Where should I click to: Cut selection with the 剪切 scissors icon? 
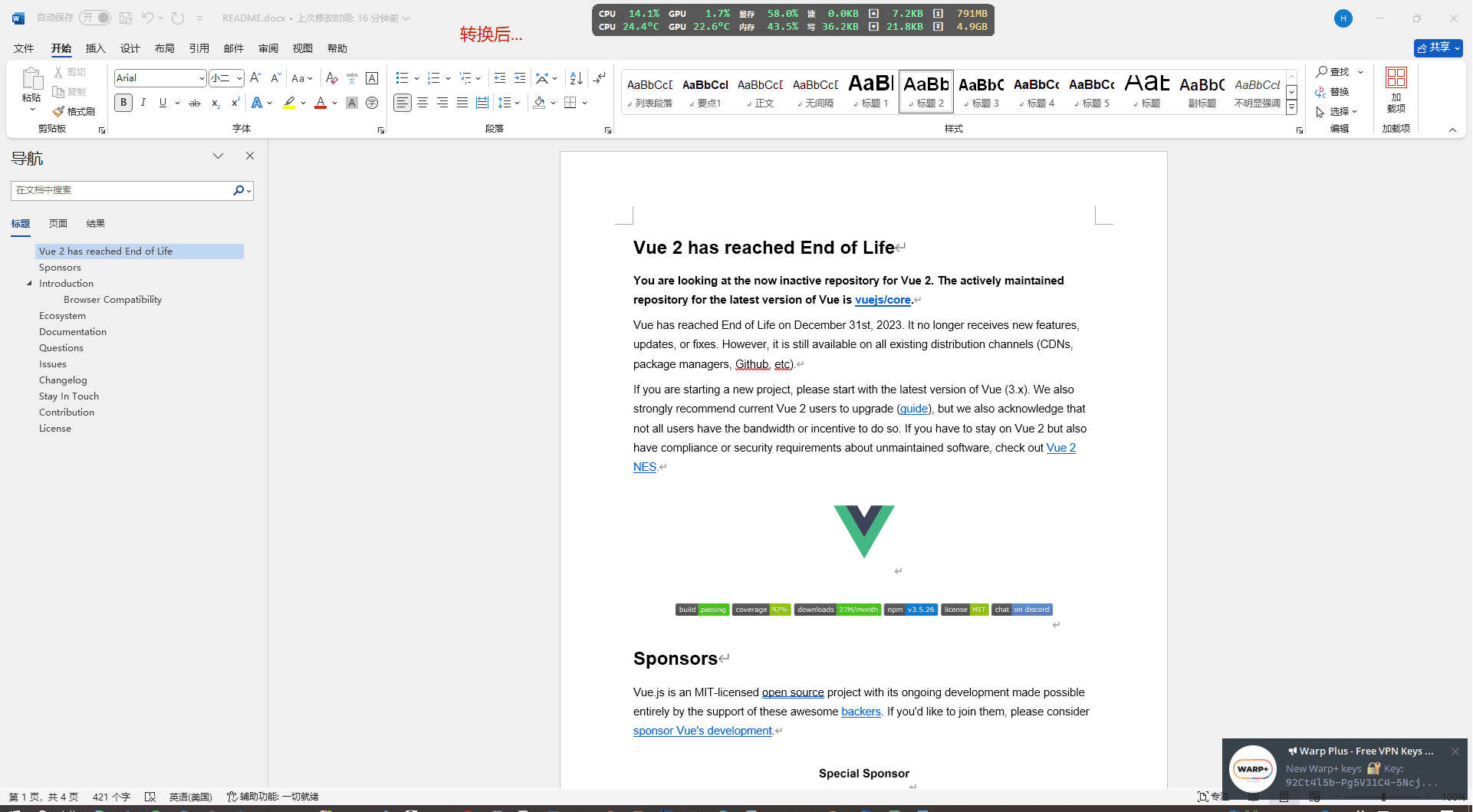[70, 72]
